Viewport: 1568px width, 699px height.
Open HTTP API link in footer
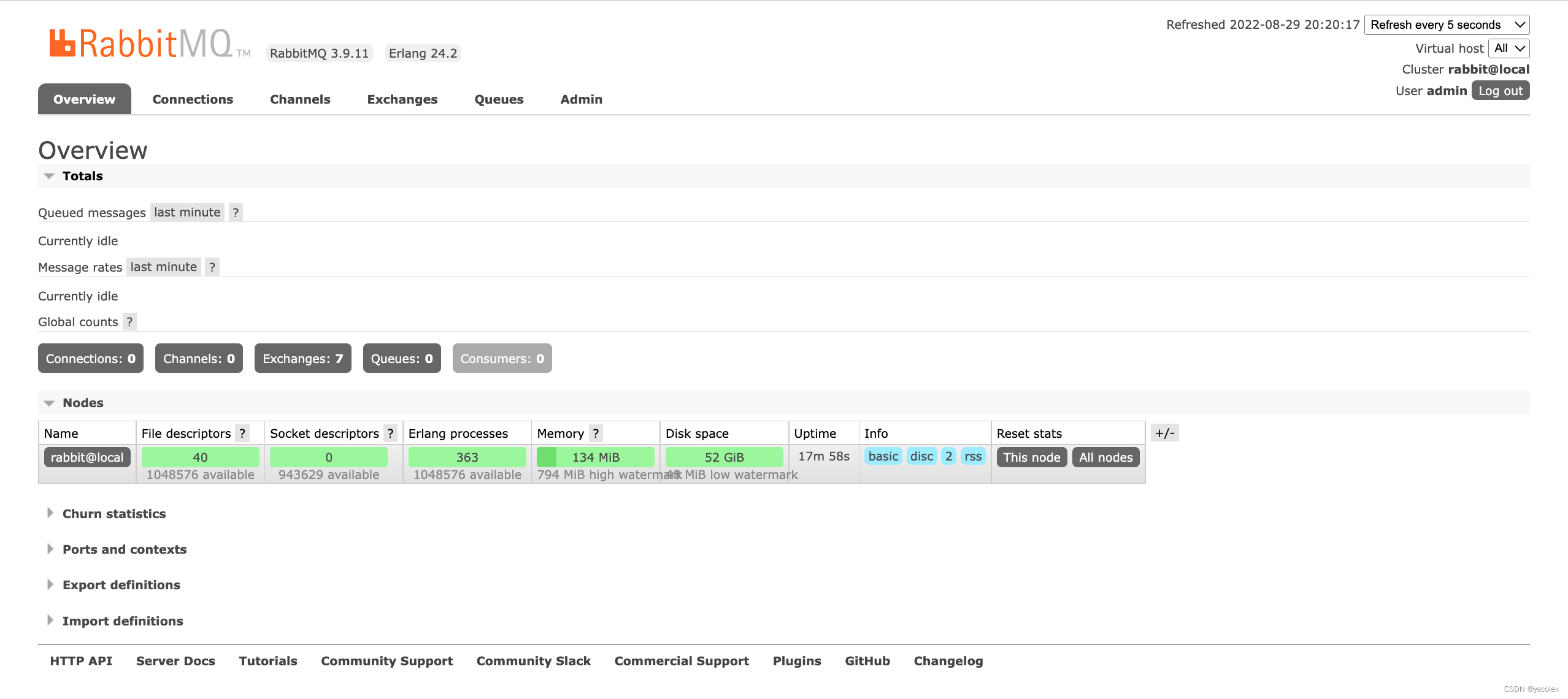81,661
